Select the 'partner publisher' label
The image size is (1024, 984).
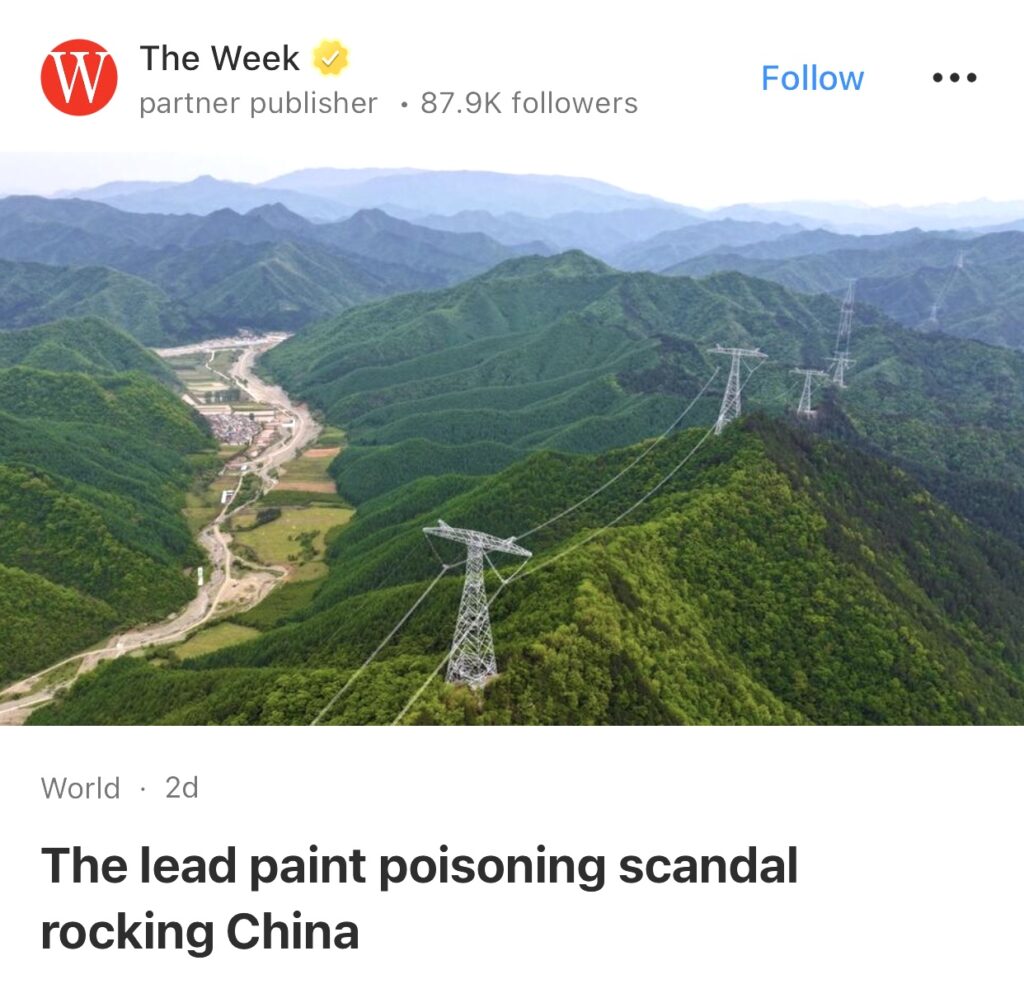(x=259, y=103)
